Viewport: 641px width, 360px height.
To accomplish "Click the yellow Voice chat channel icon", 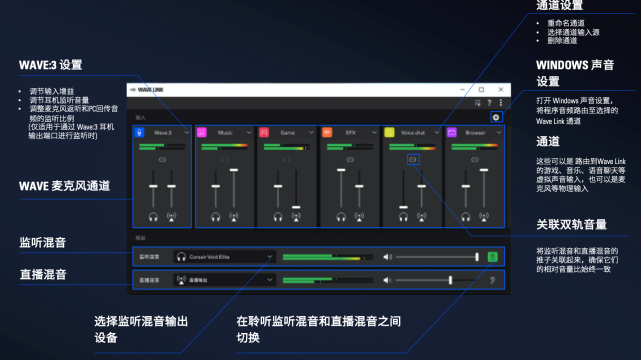I will coord(389,132).
